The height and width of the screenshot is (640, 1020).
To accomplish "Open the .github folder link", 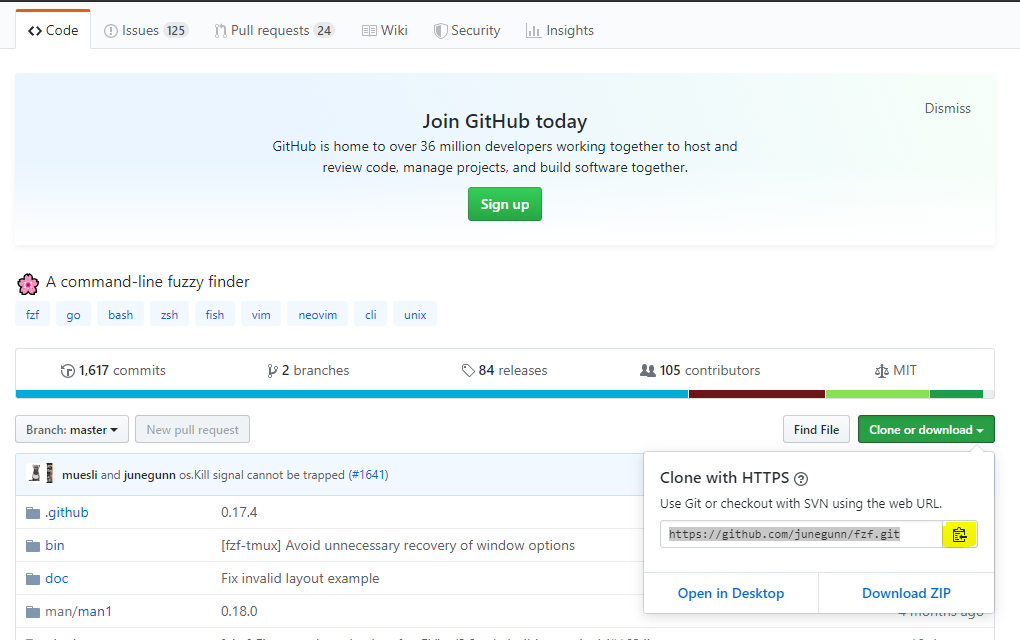I will (x=67, y=513).
